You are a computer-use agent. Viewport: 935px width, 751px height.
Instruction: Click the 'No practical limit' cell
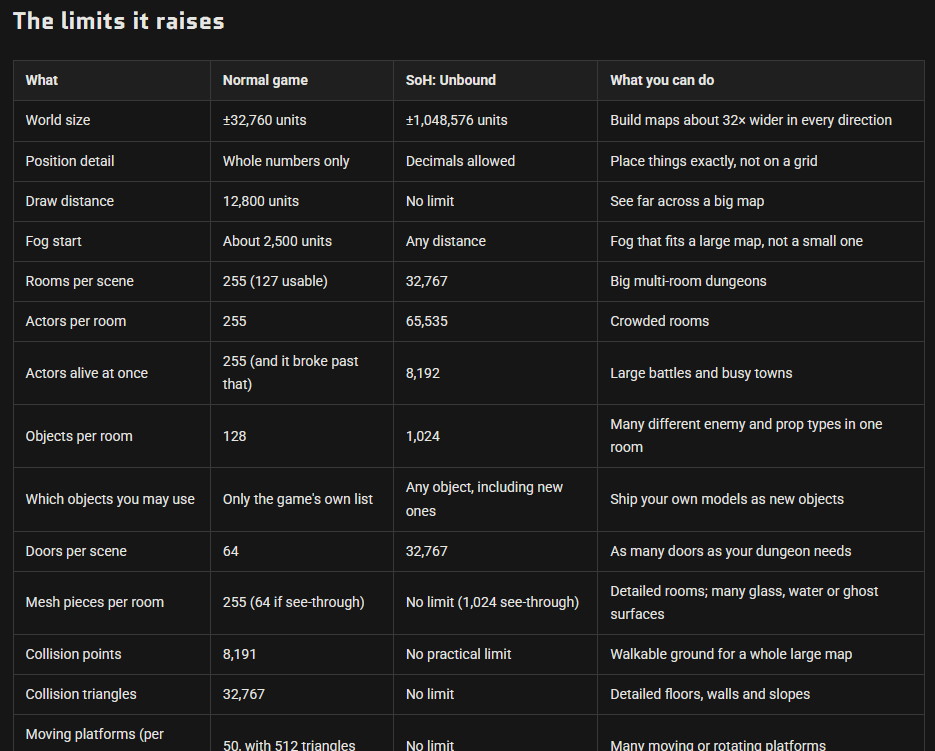pos(459,654)
